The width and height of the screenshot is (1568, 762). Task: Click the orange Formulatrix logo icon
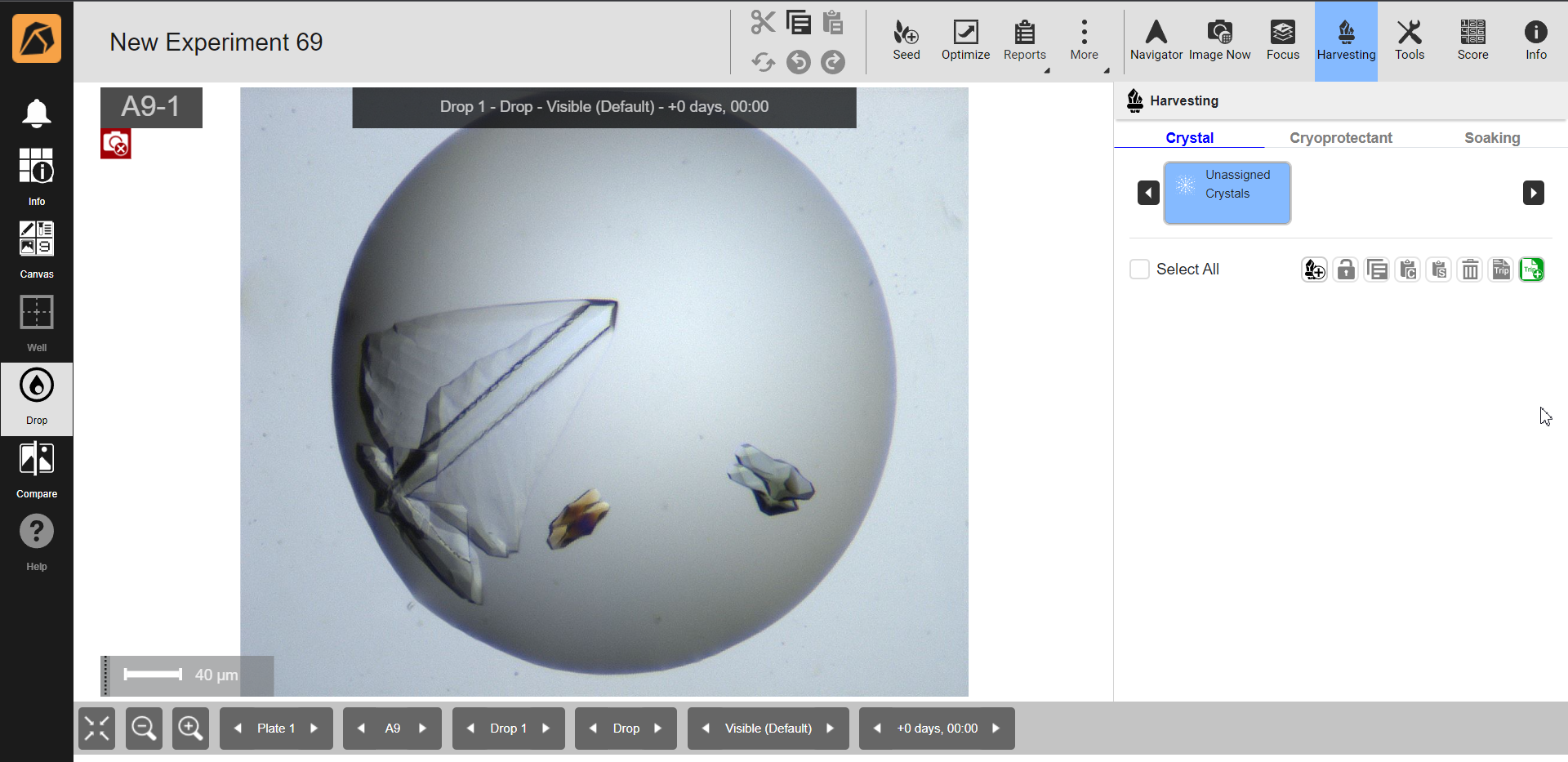click(x=37, y=38)
